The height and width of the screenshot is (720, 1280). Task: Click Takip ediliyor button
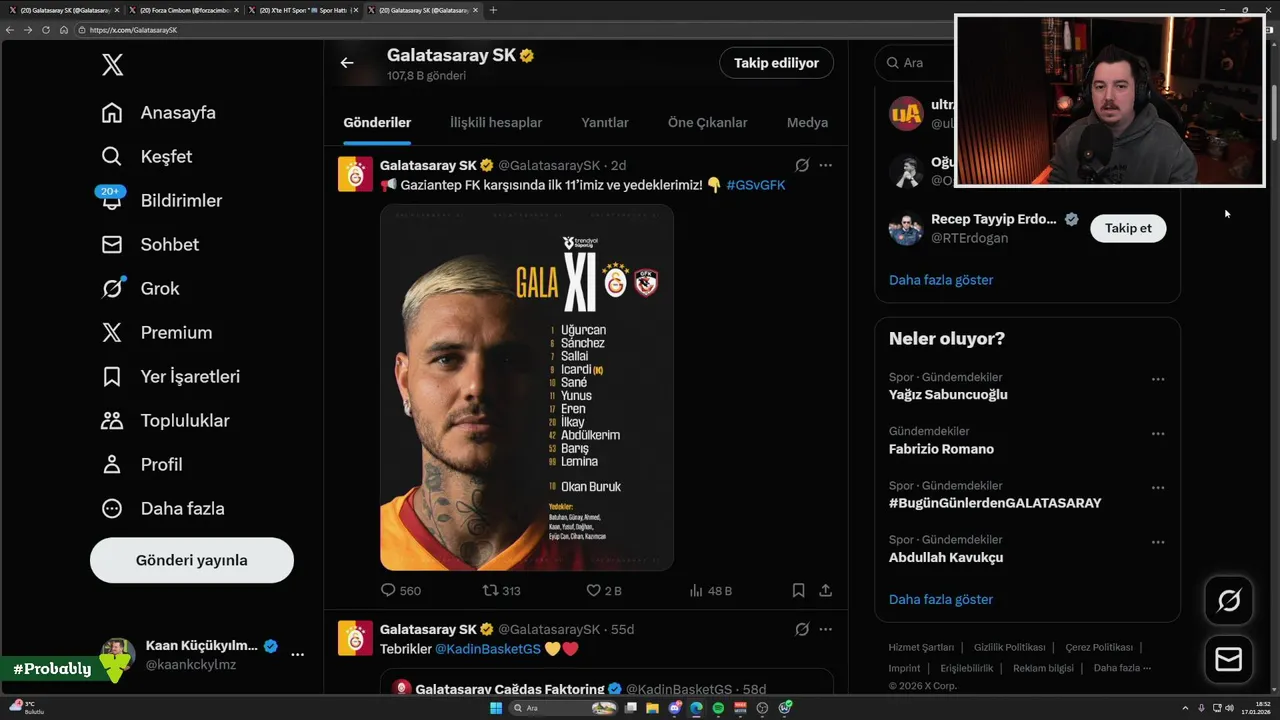click(x=776, y=63)
